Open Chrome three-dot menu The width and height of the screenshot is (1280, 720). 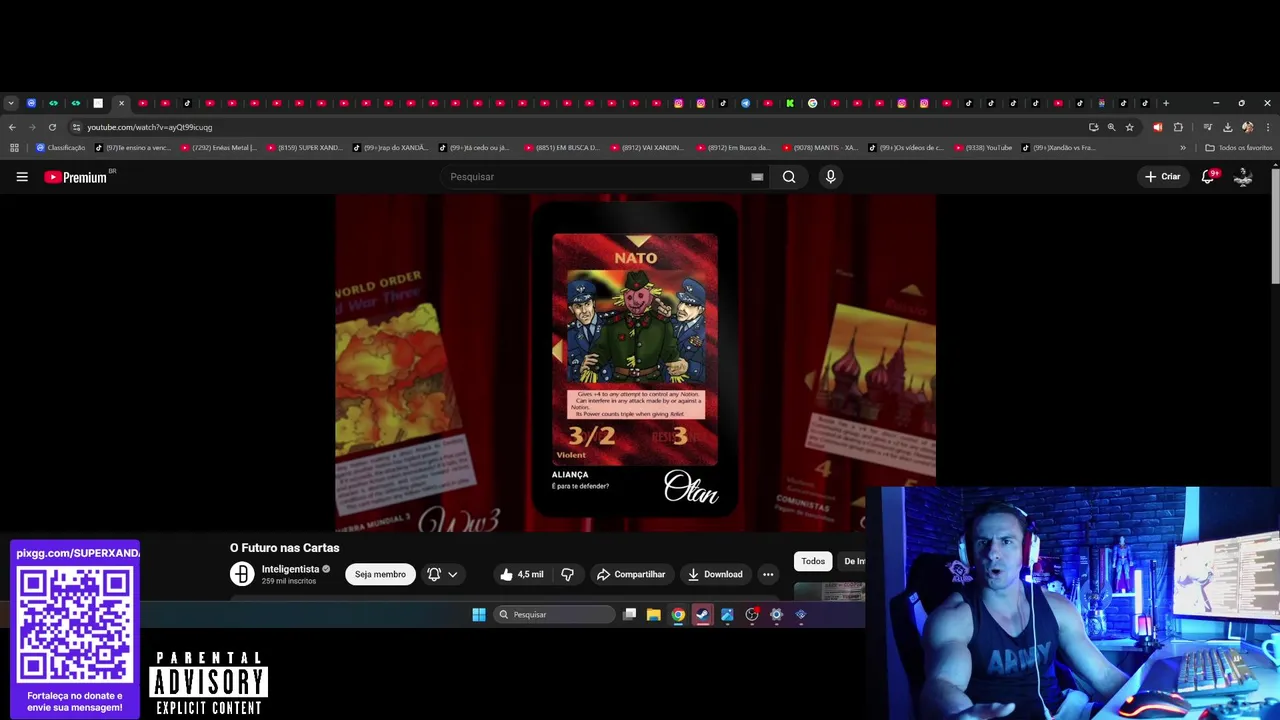click(x=1268, y=127)
